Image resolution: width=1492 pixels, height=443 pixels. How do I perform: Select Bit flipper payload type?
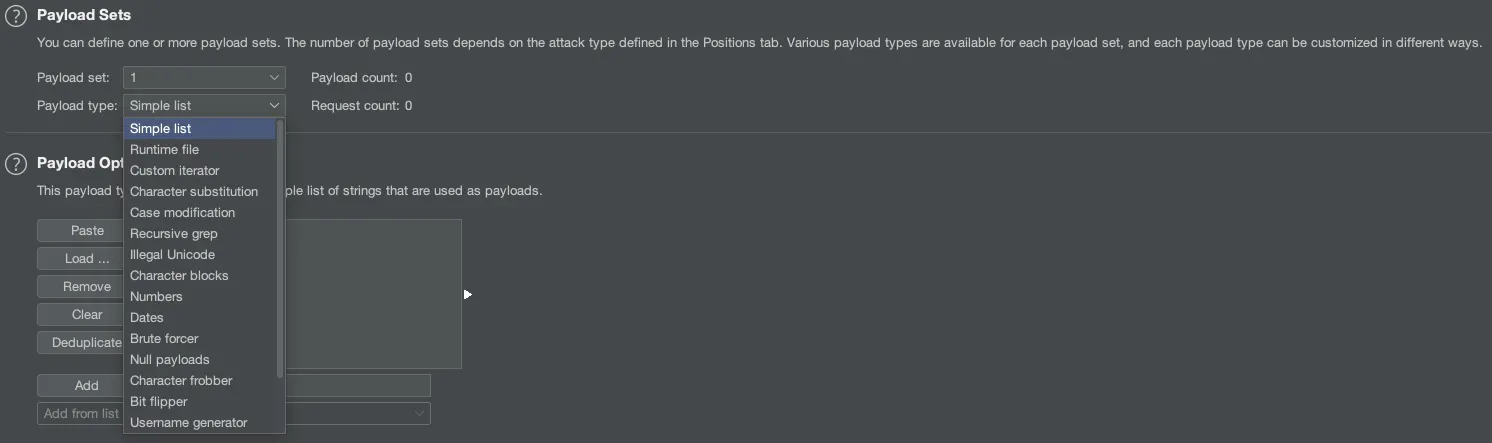click(158, 401)
